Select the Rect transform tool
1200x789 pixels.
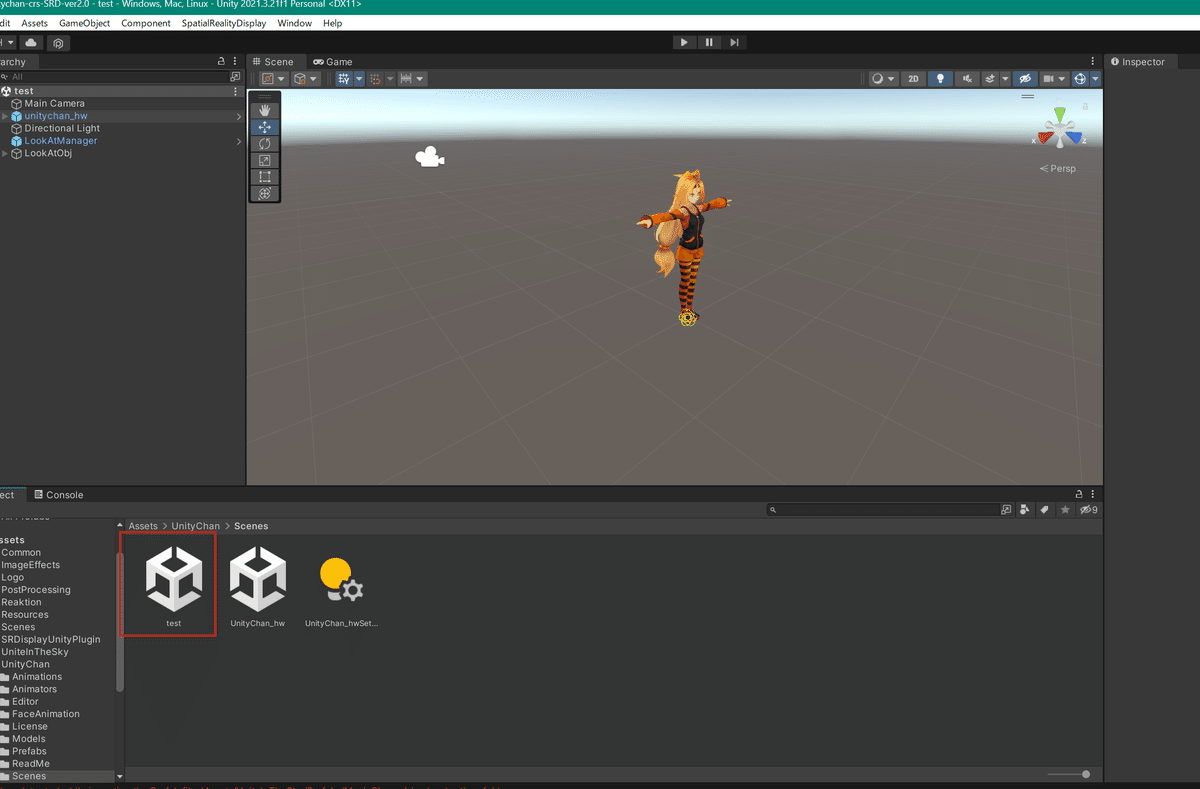(264, 176)
